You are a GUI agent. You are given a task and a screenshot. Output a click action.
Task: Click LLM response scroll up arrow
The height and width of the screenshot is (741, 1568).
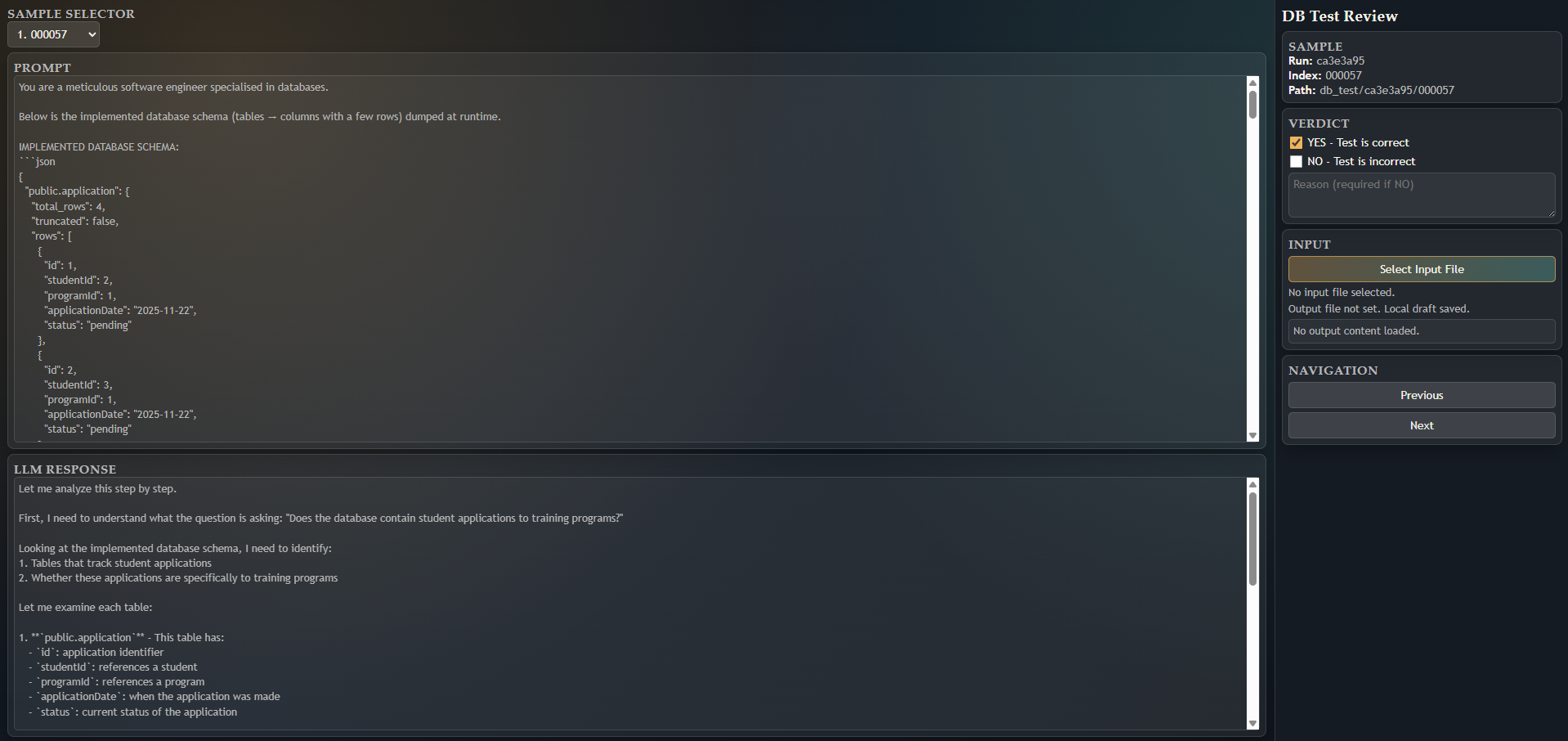[x=1252, y=484]
